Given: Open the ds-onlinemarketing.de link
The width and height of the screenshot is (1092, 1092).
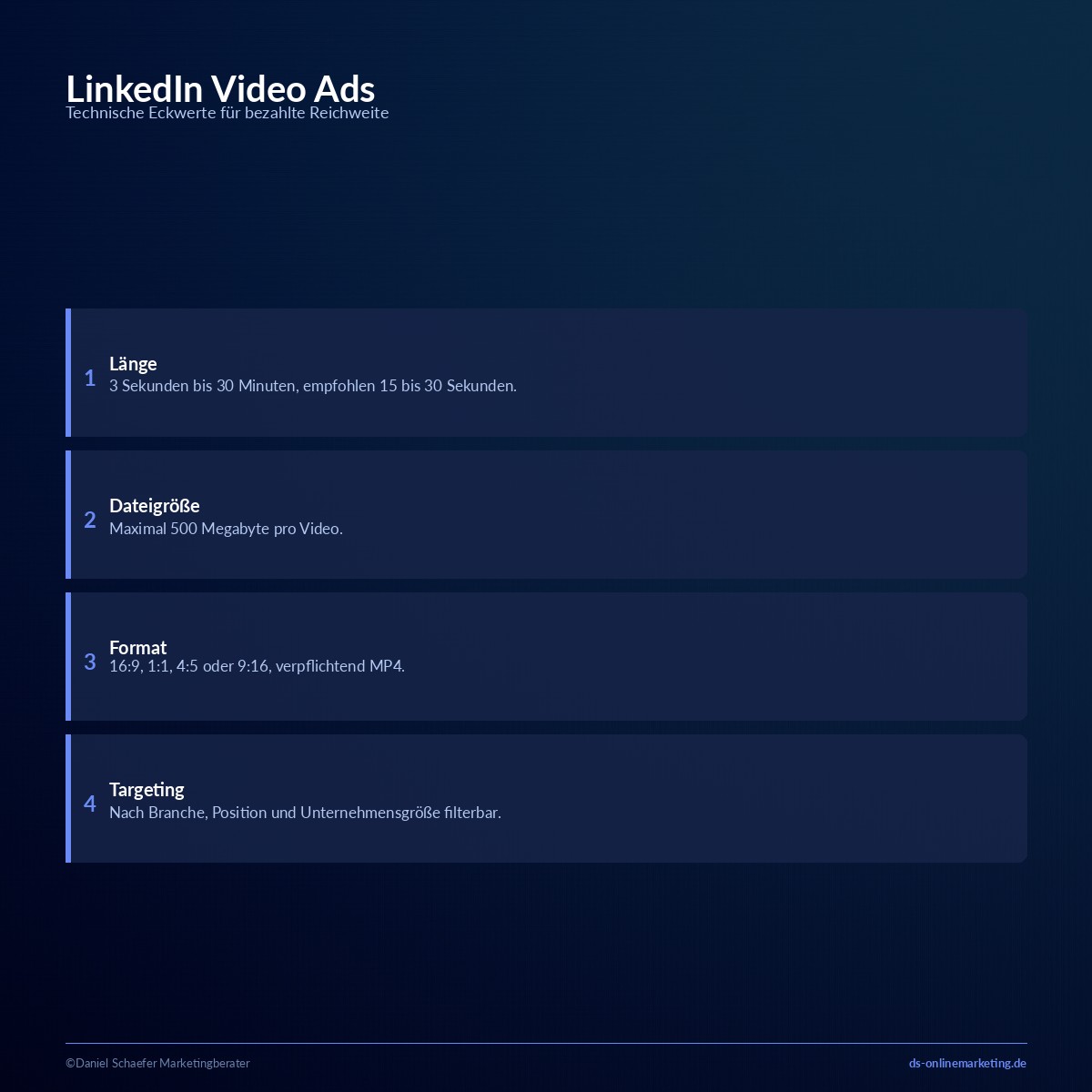Looking at the screenshot, I should pyautogui.click(x=967, y=1063).
